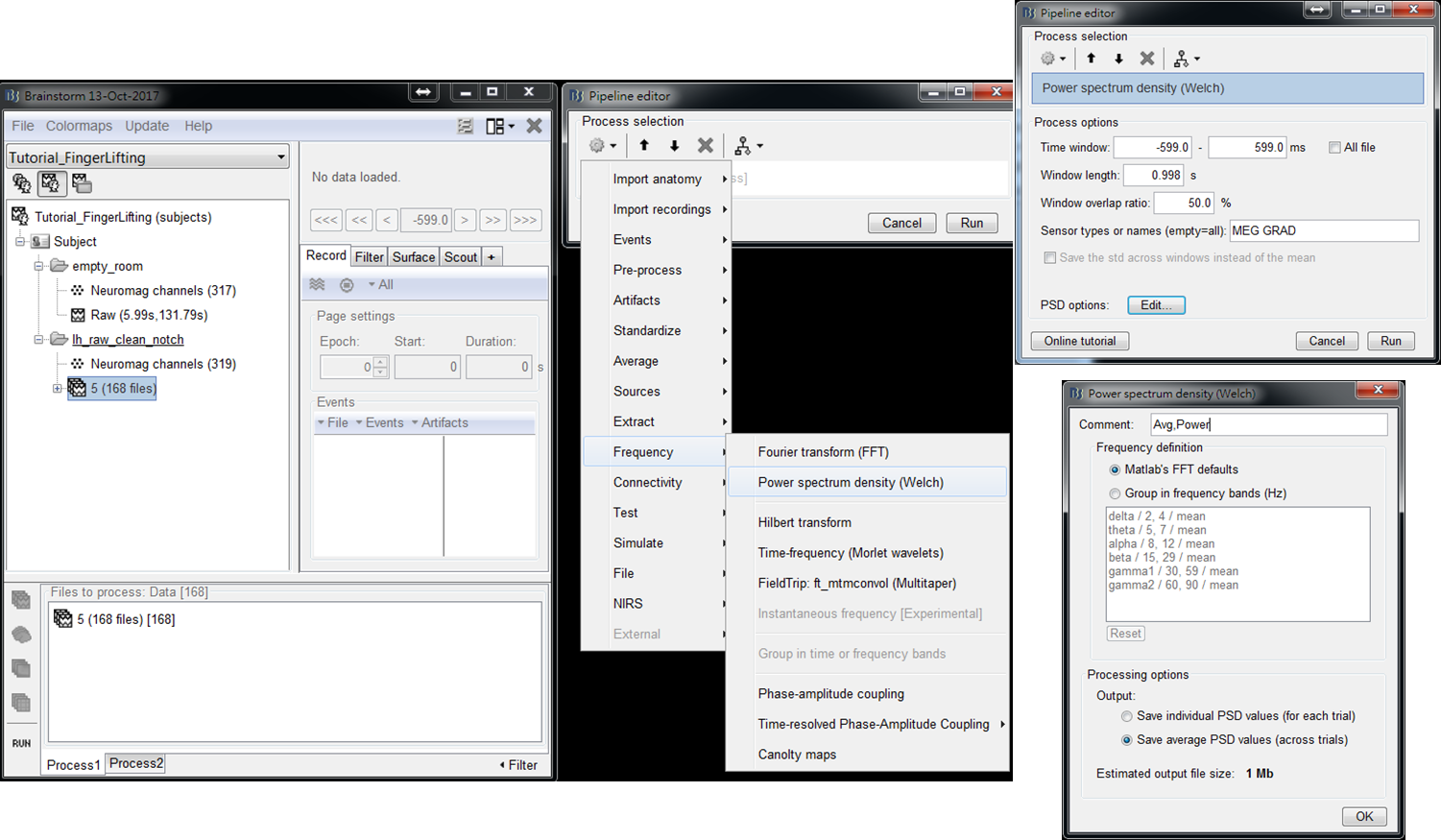Screen dimensions: 1441x840
Task: Open the Colormaps menu
Action: click(x=79, y=126)
